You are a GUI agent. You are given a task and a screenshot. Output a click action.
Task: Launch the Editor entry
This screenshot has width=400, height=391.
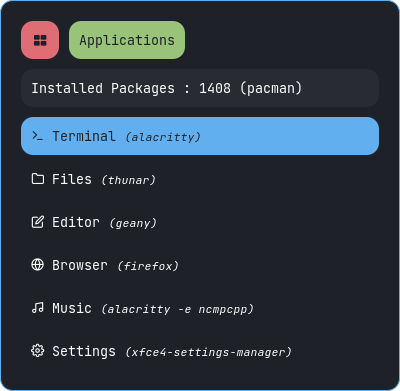[x=200, y=222]
